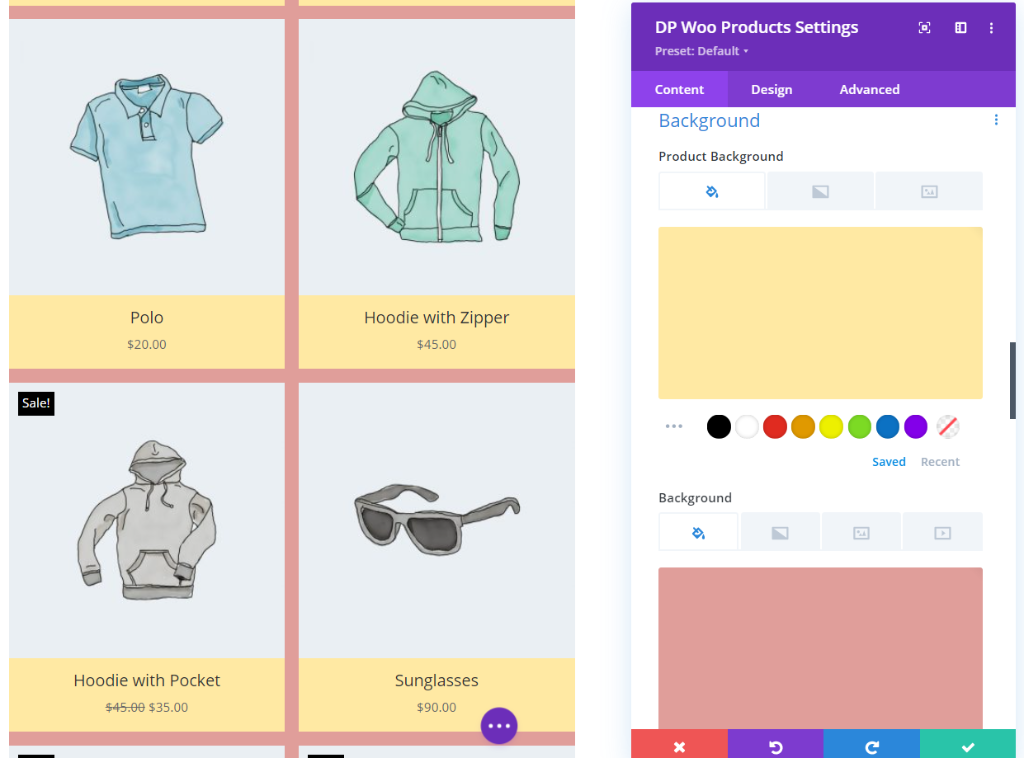Open the Background section options menu
The height and width of the screenshot is (758, 1024).
995,120
